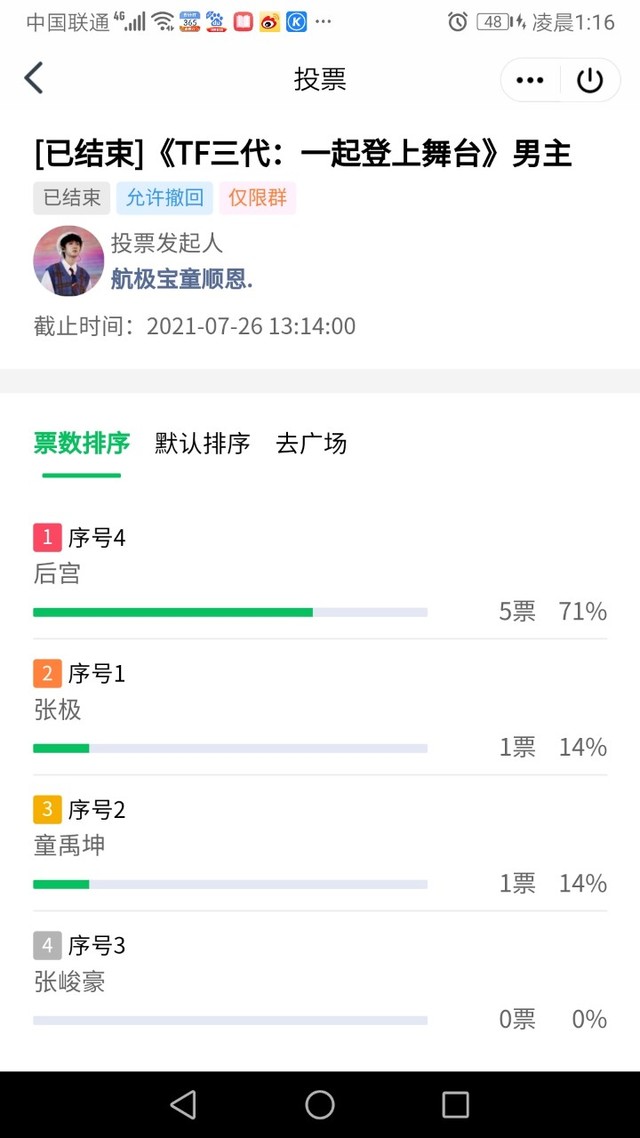Tap the poll creator avatar picture
This screenshot has width=640, height=1138.
(x=69, y=261)
